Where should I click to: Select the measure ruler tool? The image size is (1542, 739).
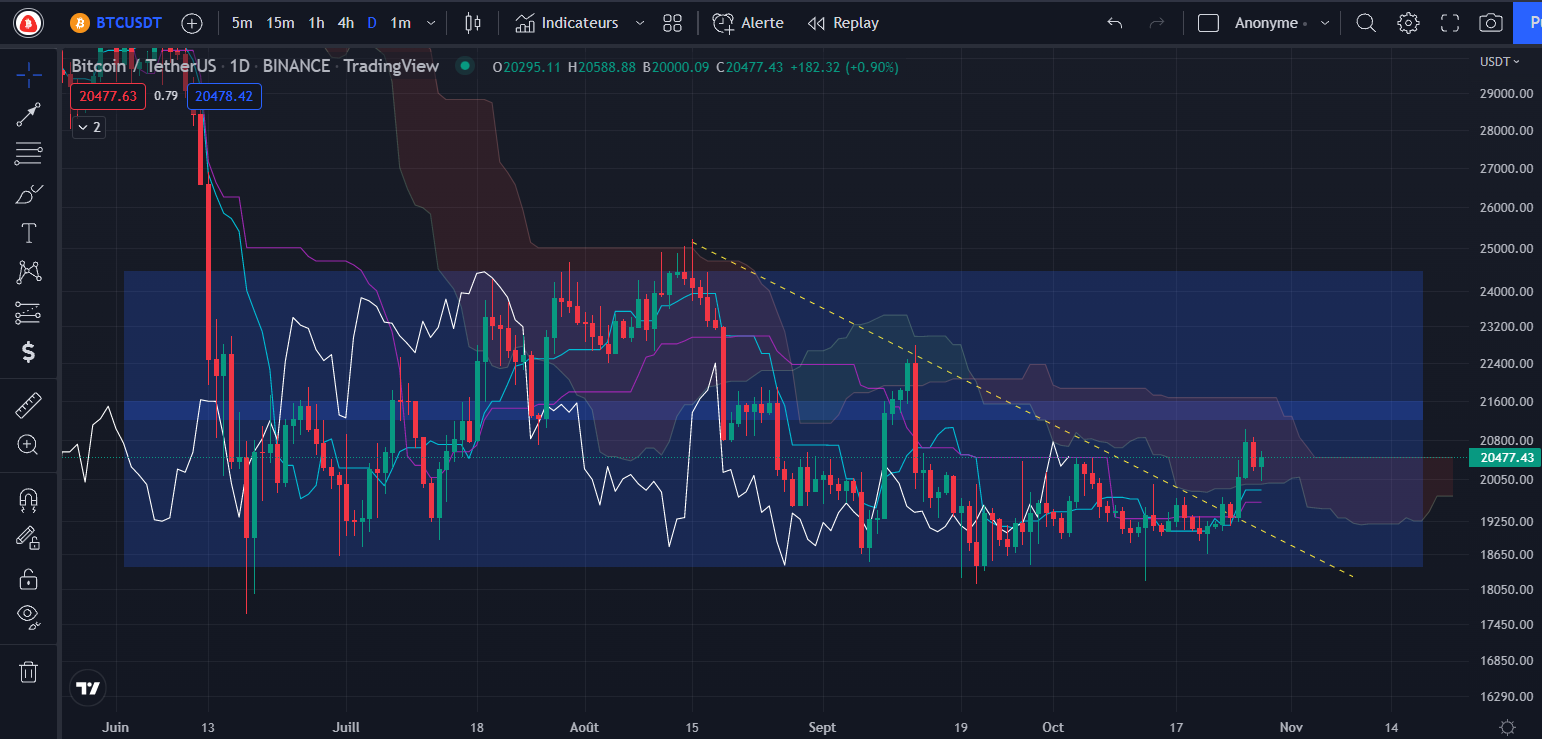tap(28, 404)
